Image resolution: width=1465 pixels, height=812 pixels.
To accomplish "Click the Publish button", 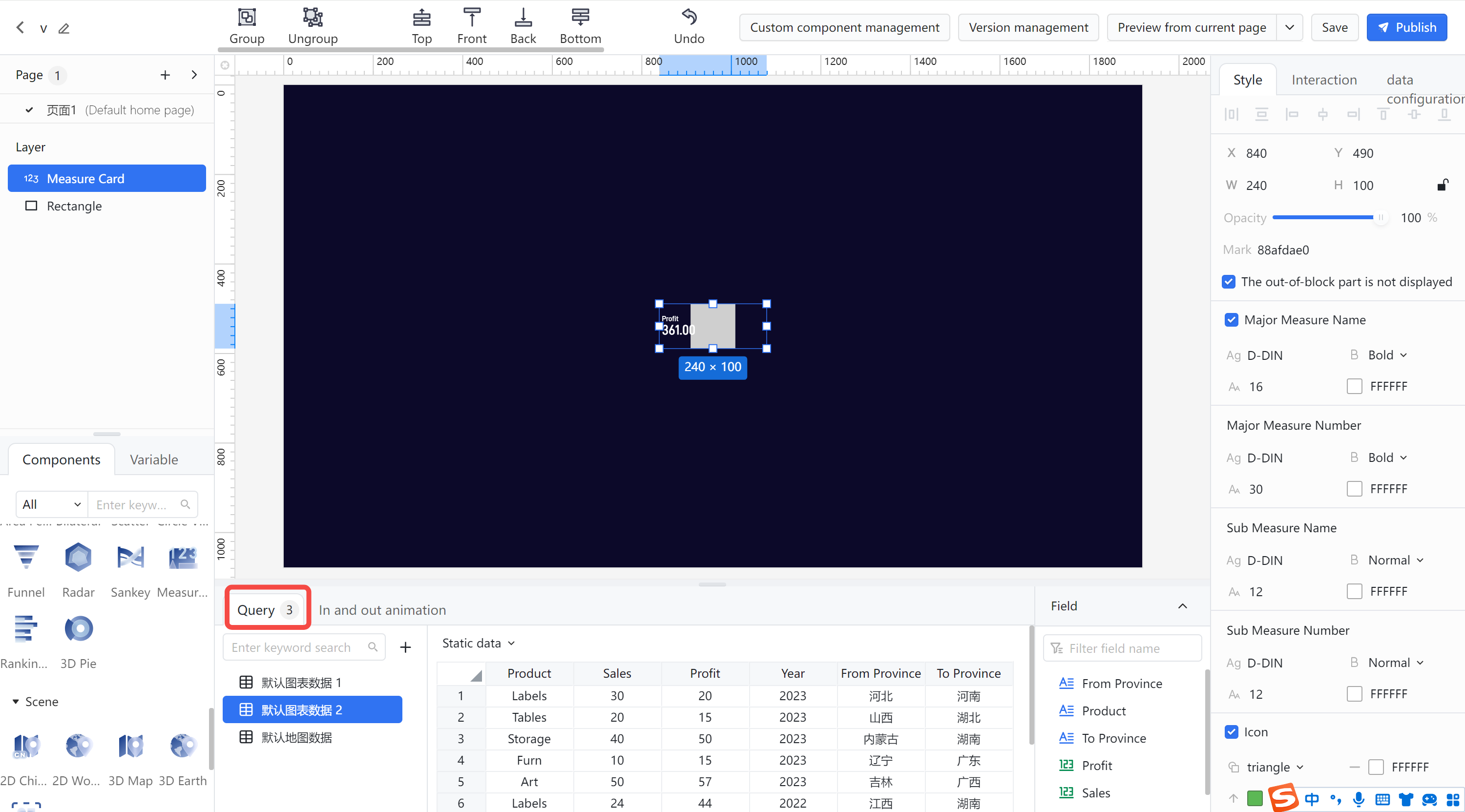I will tap(1406, 27).
